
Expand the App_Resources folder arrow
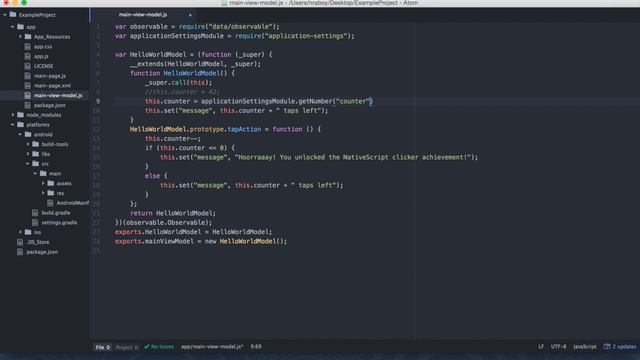[x=20, y=37]
